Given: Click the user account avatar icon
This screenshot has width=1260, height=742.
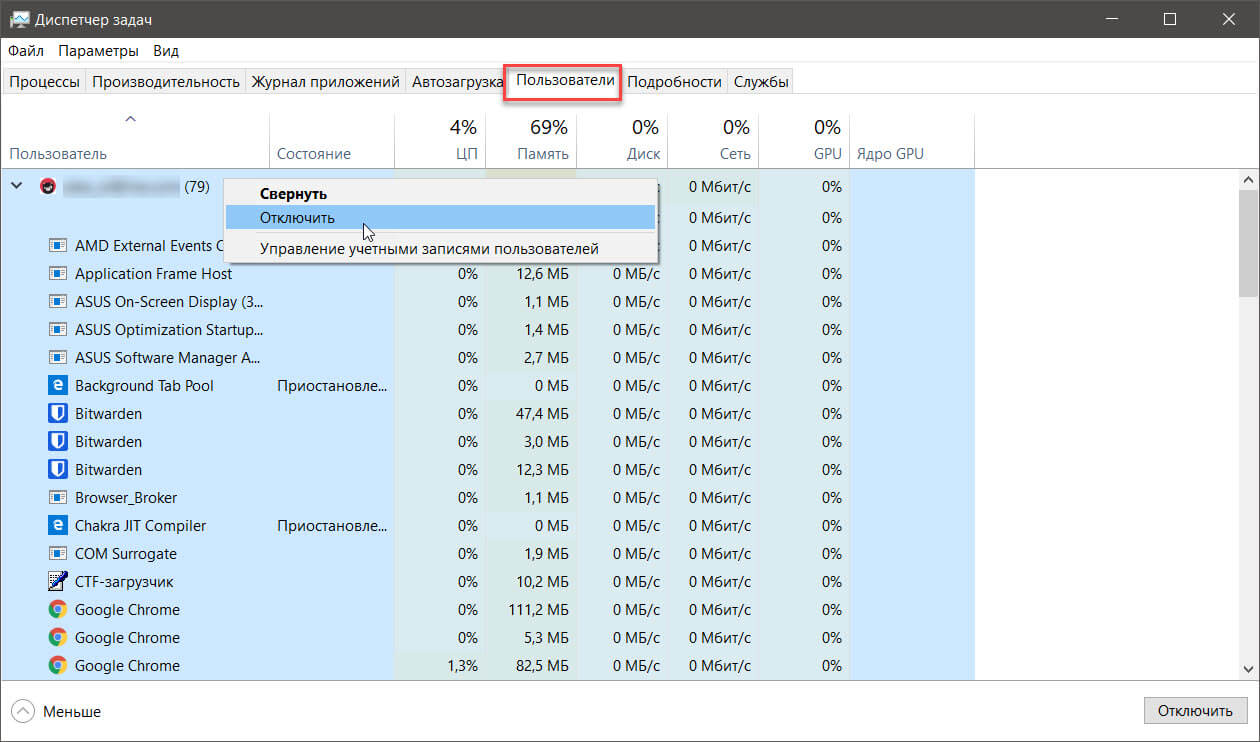Looking at the screenshot, I should click(47, 186).
